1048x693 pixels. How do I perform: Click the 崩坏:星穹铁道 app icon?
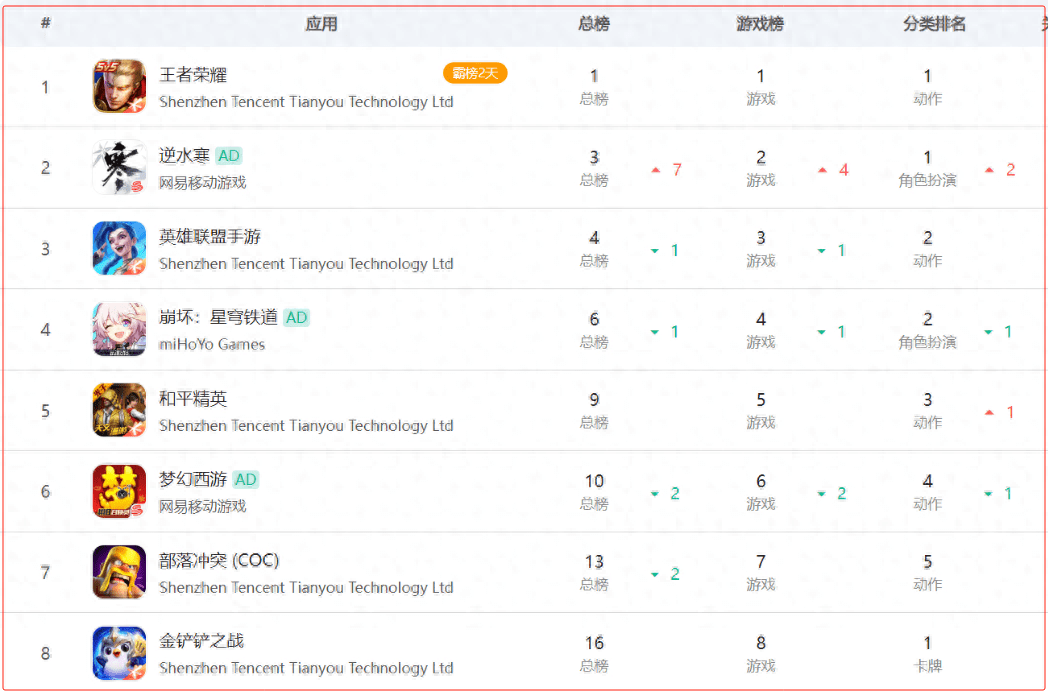(x=119, y=329)
